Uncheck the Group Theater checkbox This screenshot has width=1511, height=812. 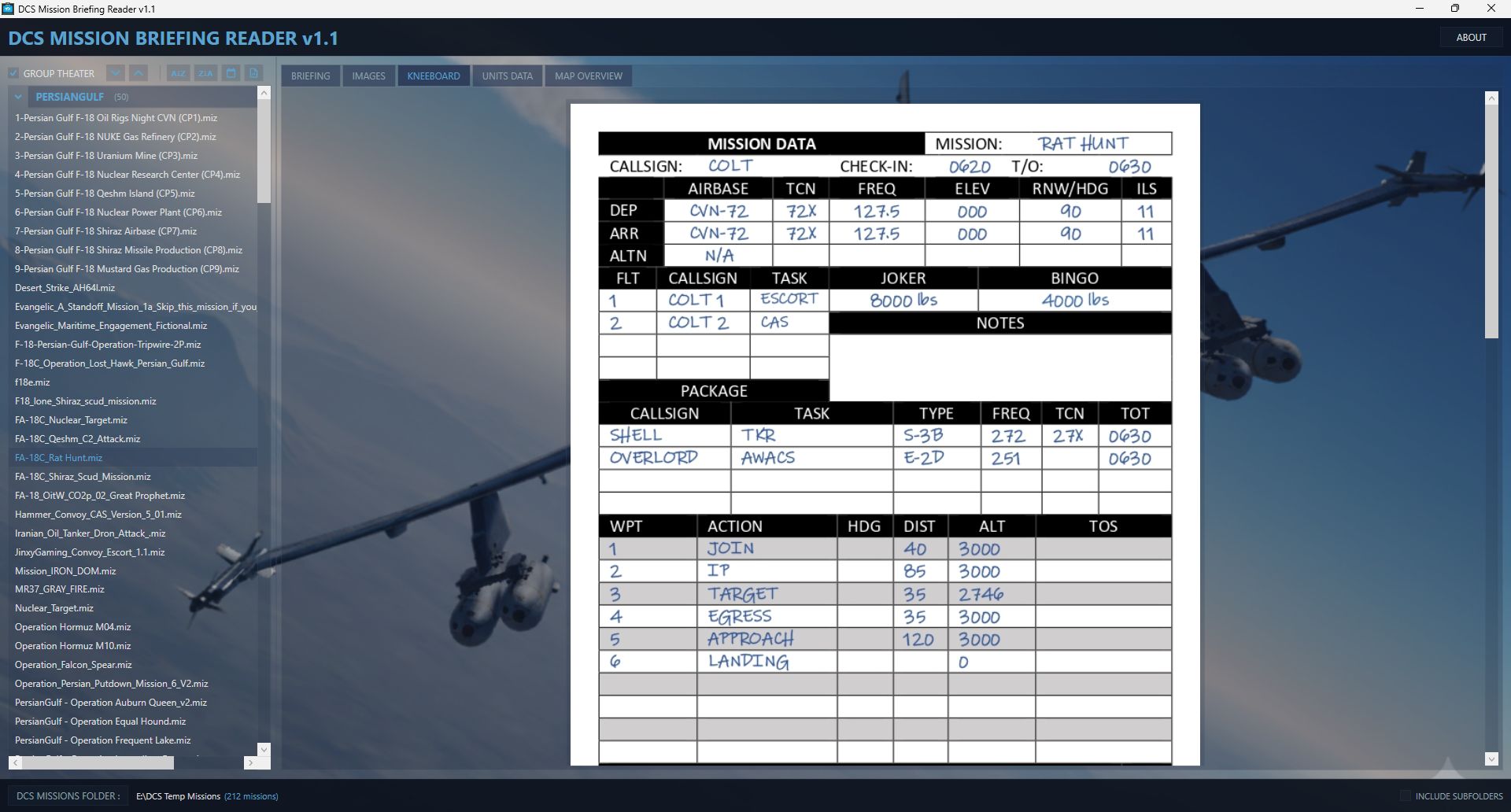click(x=13, y=73)
